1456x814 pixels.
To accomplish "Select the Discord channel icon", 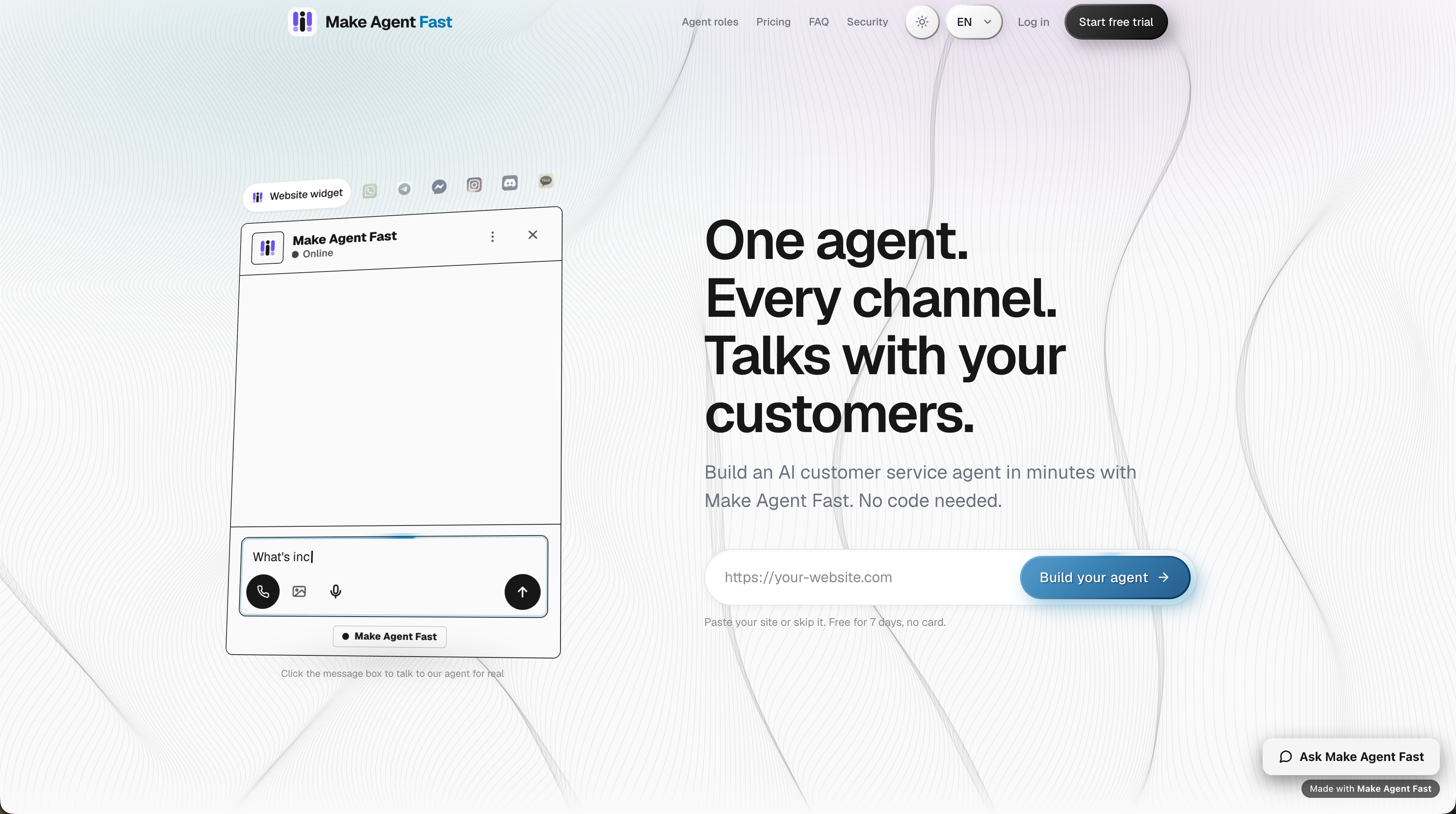I will click(x=510, y=182).
